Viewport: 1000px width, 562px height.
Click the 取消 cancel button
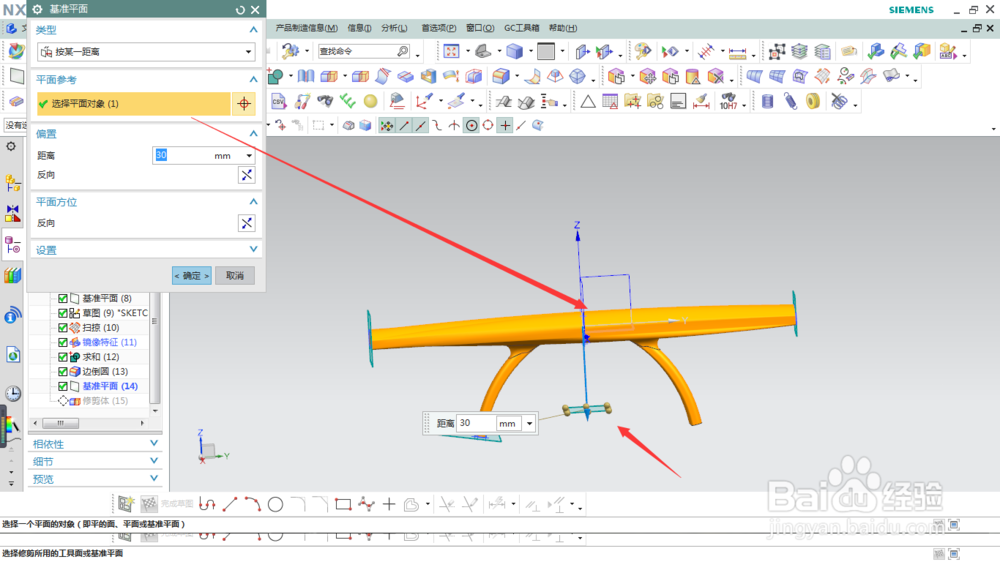click(x=235, y=276)
